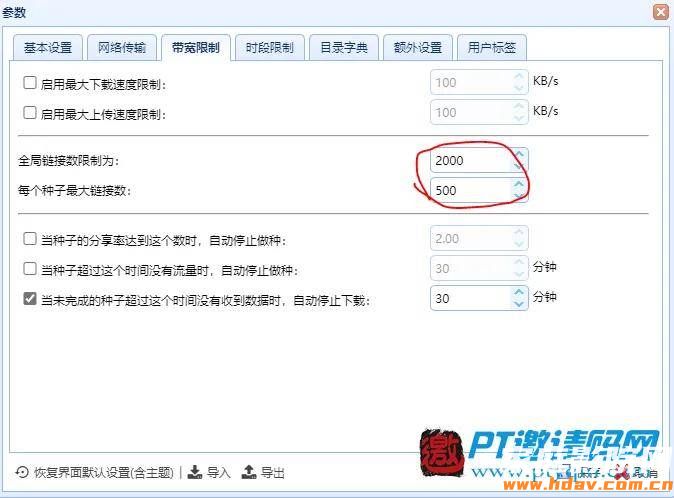Close the 参数 dialog window

point(661,12)
